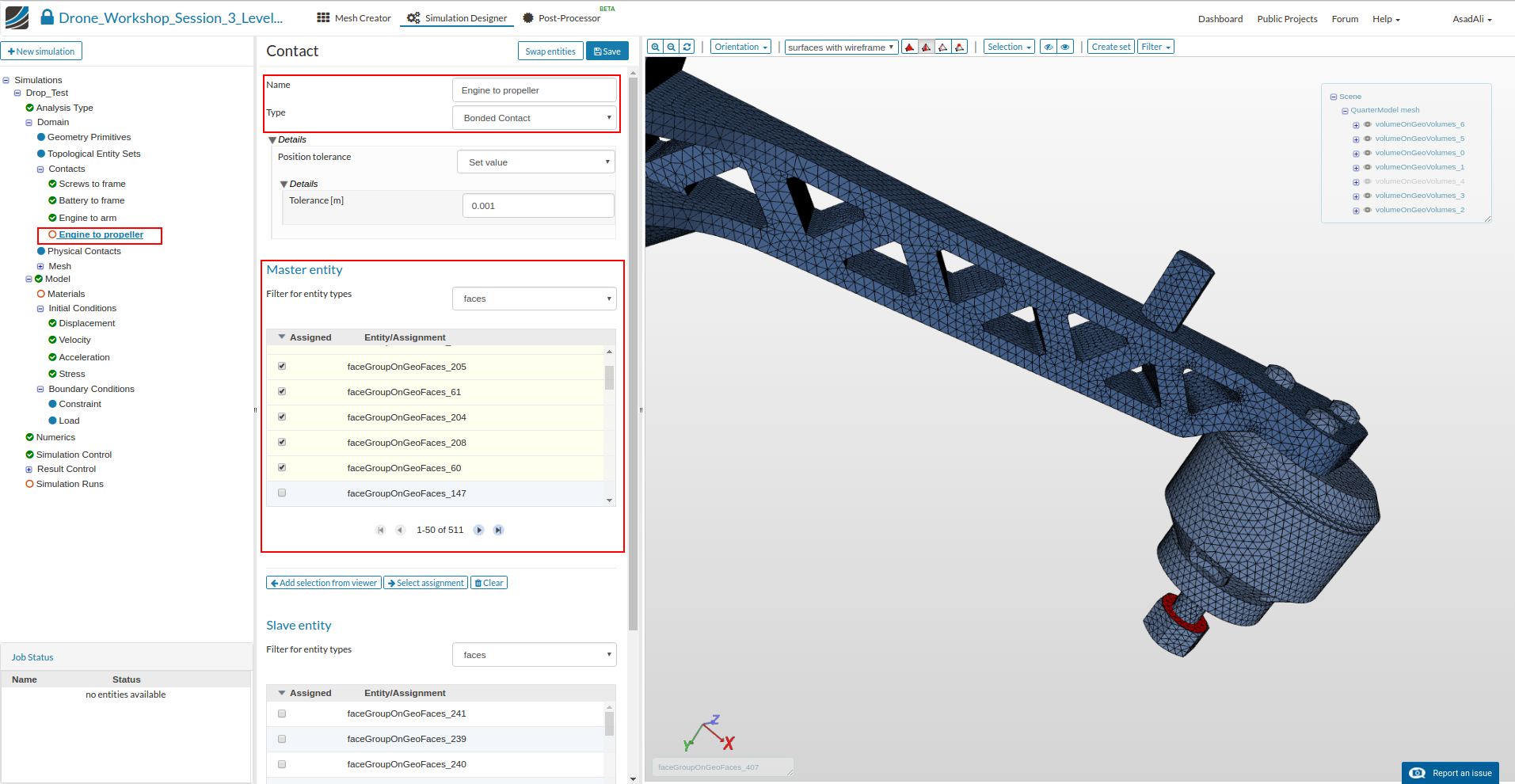Viewport: 1515px width, 784px height.
Task: Click the contact Name input field
Action: [x=535, y=90]
